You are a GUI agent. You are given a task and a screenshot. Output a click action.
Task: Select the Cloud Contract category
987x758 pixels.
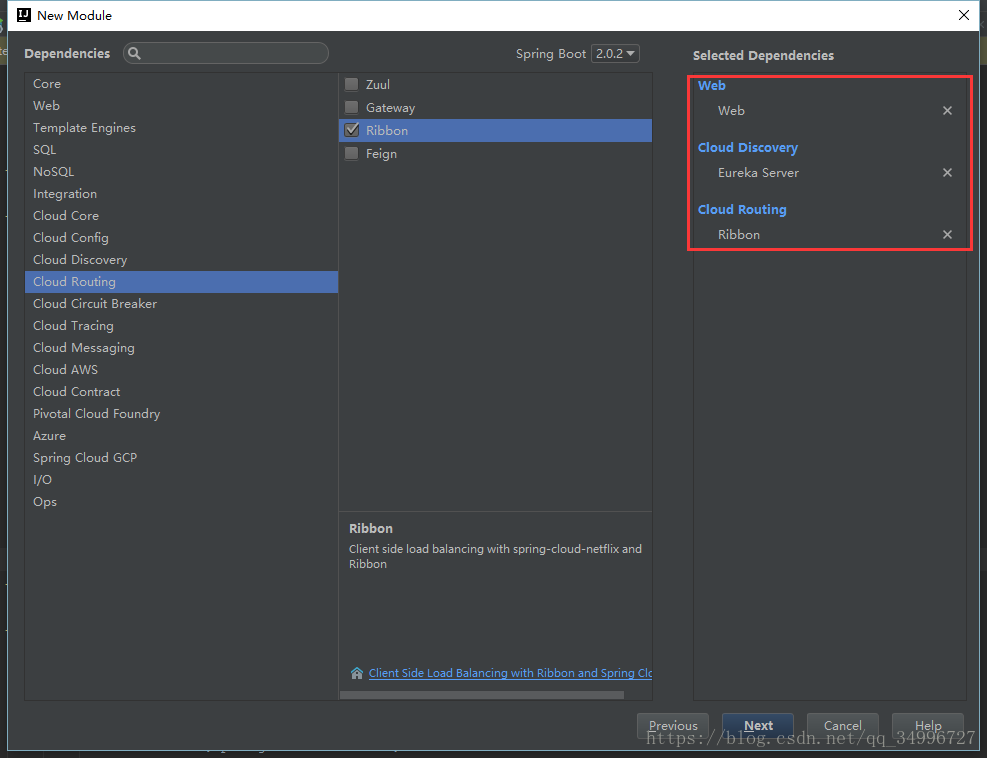tap(181, 392)
